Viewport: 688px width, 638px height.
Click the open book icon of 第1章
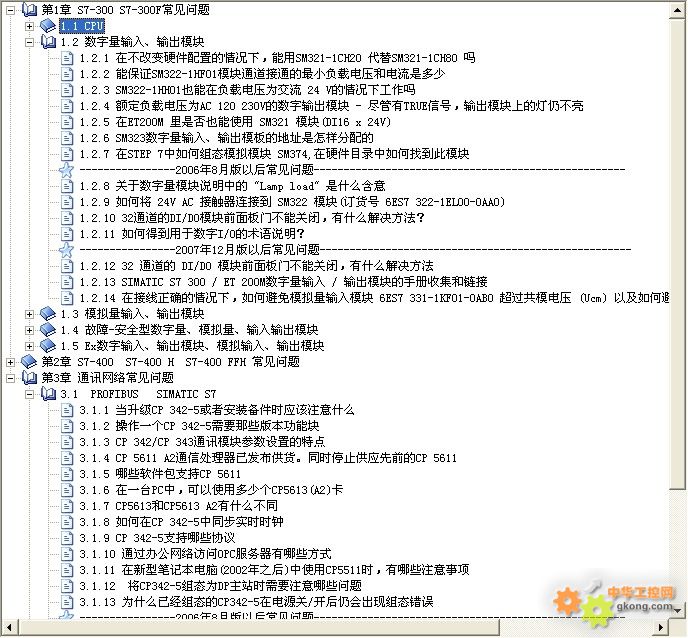coord(29,9)
